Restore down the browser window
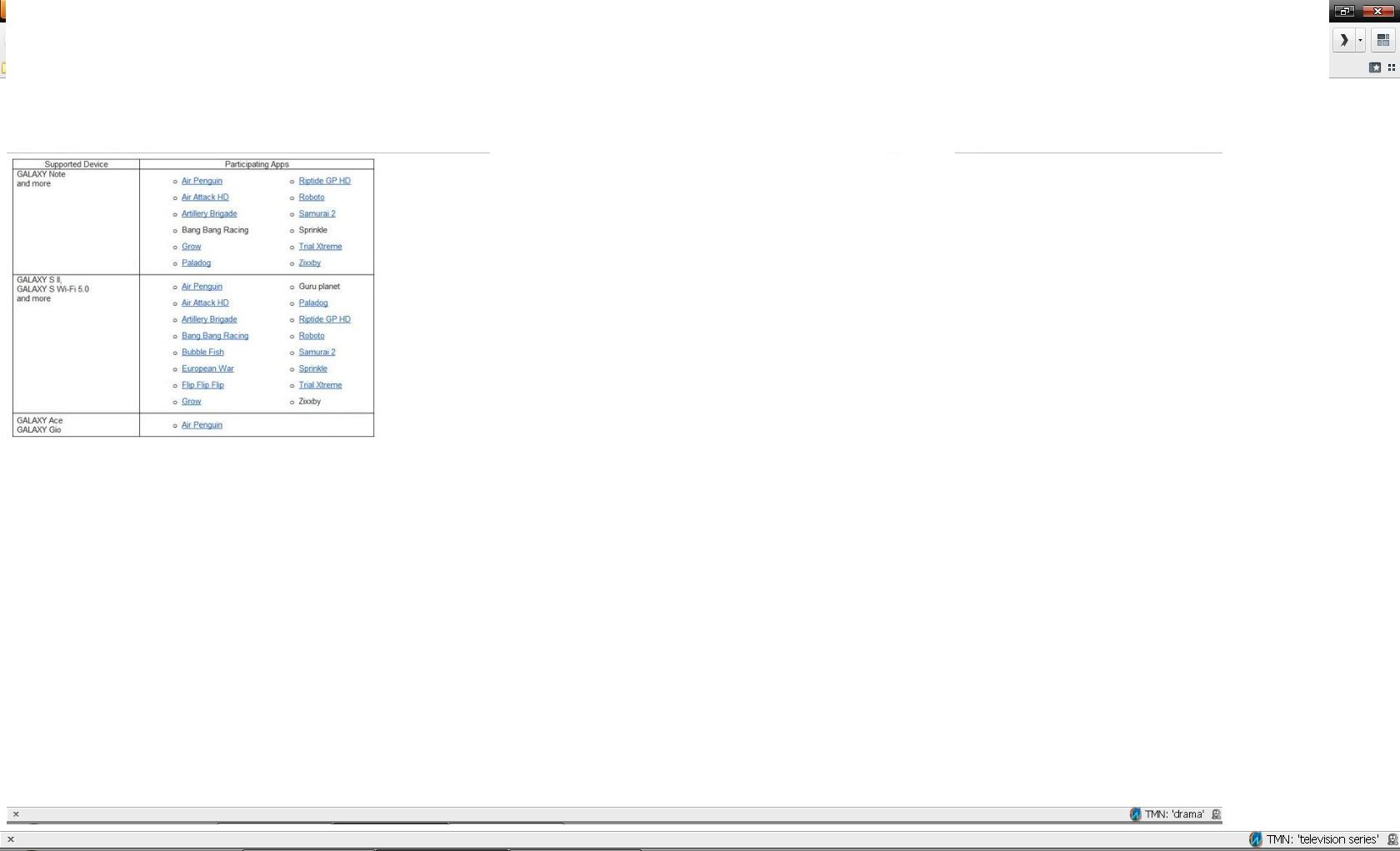The width and height of the screenshot is (1400, 851). (1345, 11)
